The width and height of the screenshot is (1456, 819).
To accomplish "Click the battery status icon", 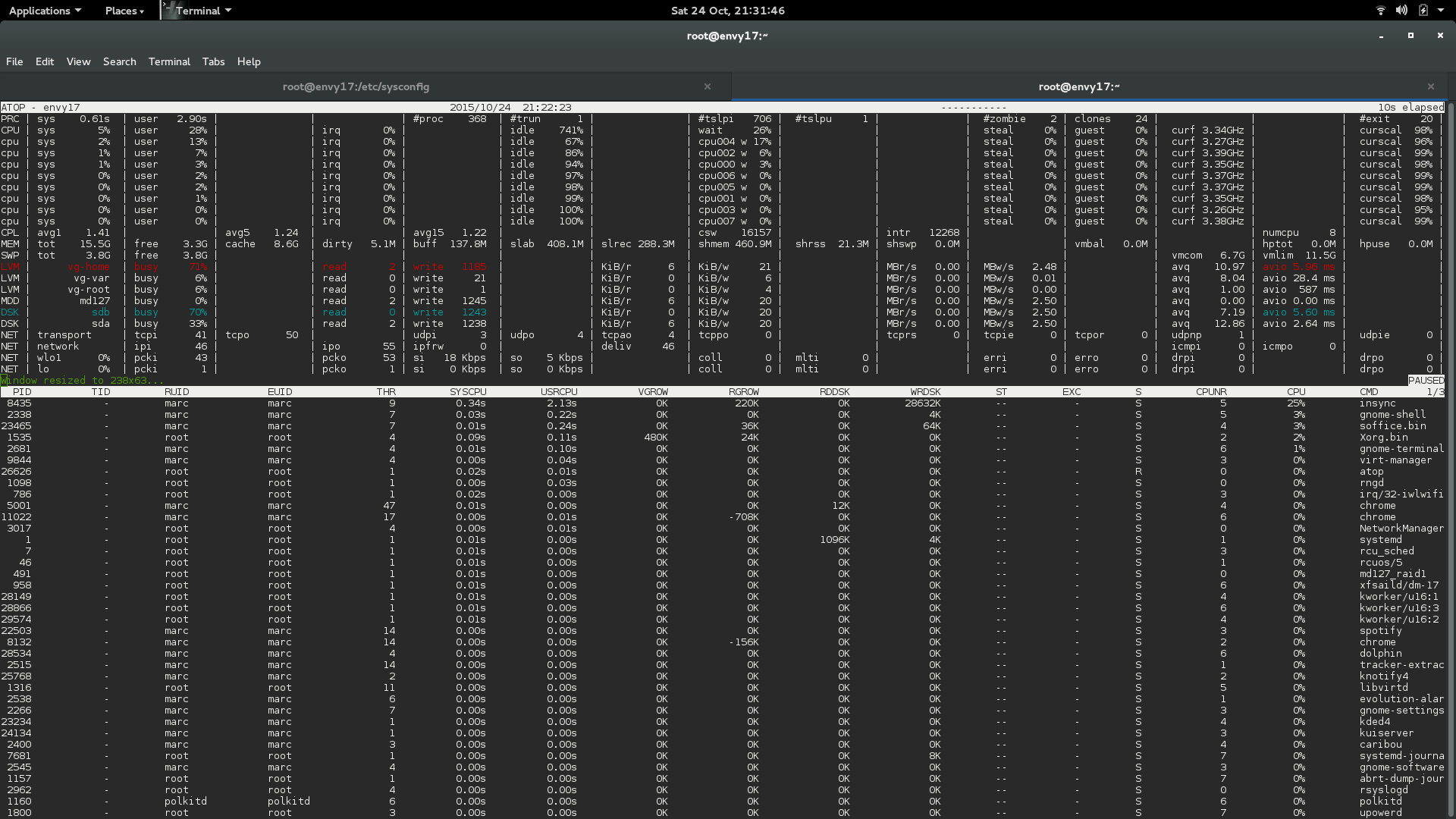I will pyautogui.click(x=1423, y=11).
